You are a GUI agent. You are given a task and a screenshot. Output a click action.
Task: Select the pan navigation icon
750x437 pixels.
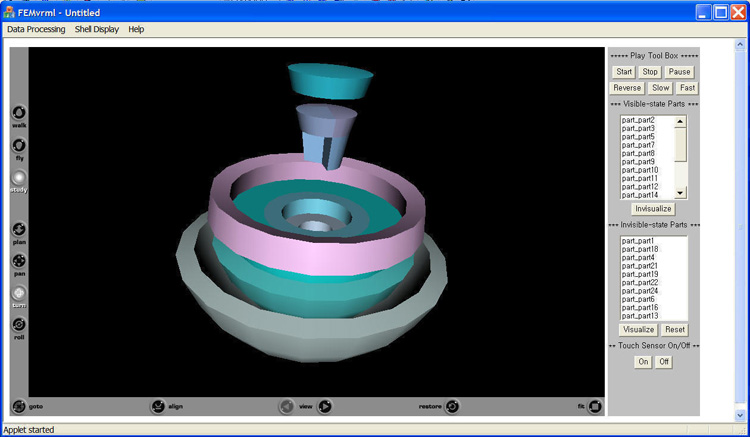[19, 262]
